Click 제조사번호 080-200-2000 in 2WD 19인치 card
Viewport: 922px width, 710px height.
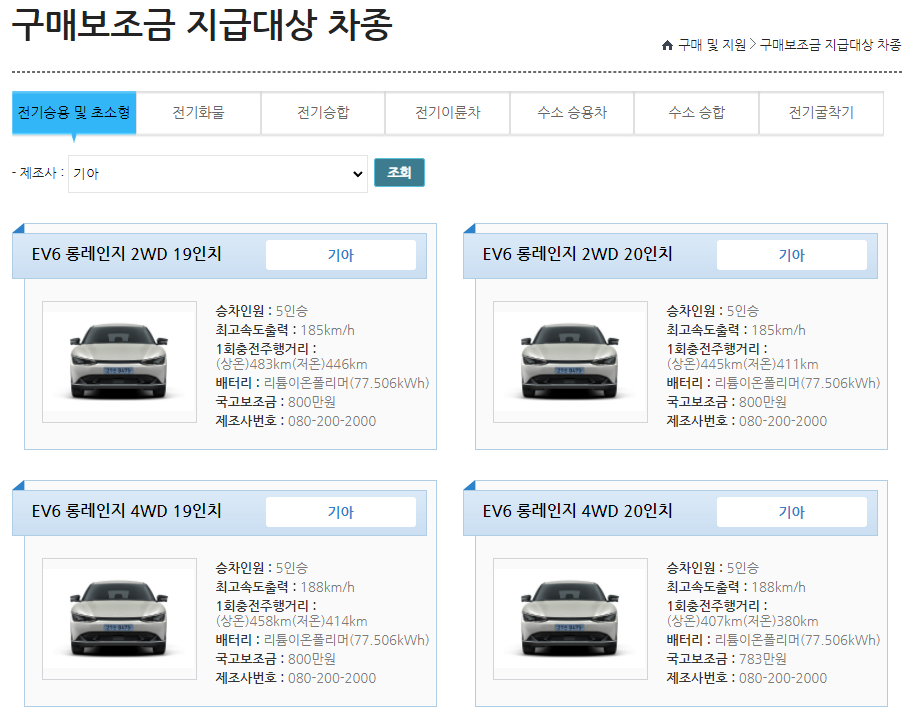point(296,421)
